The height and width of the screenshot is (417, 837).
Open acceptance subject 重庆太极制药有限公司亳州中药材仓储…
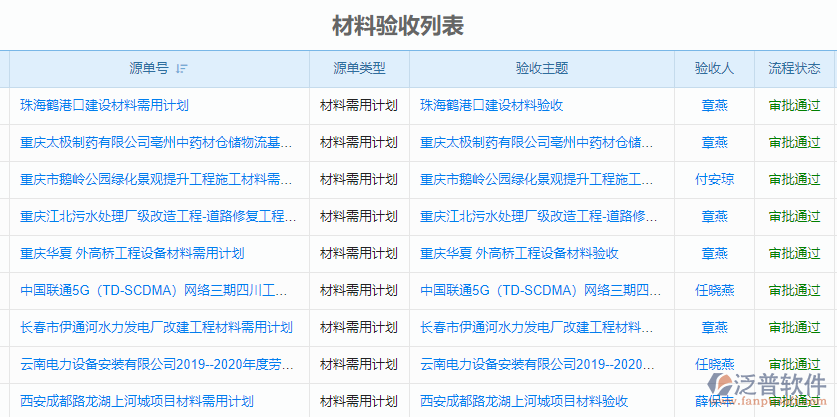coord(536,143)
